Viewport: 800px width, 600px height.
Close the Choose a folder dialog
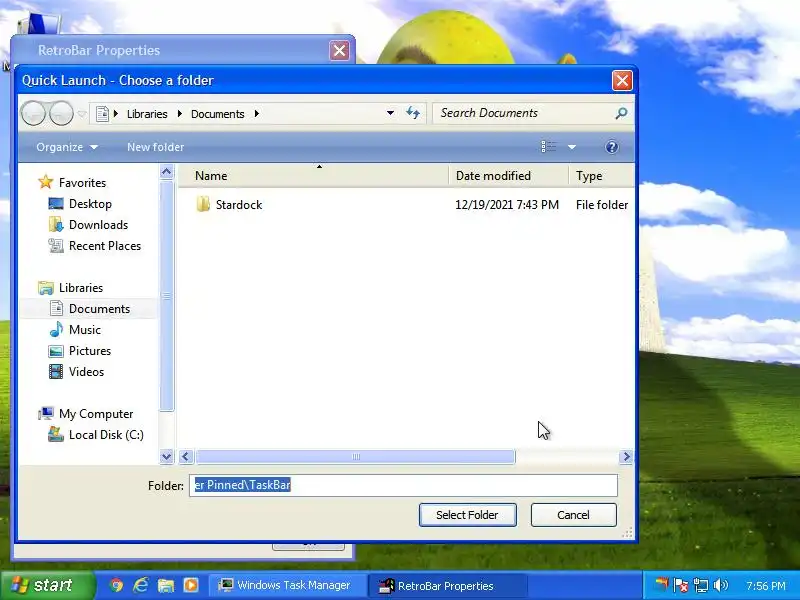click(x=622, y=80)
